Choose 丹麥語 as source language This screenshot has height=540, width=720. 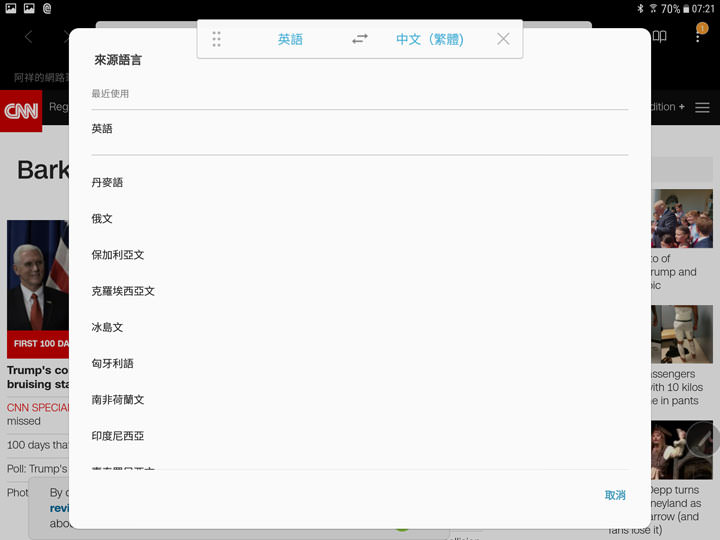click(x=360, y=183)
